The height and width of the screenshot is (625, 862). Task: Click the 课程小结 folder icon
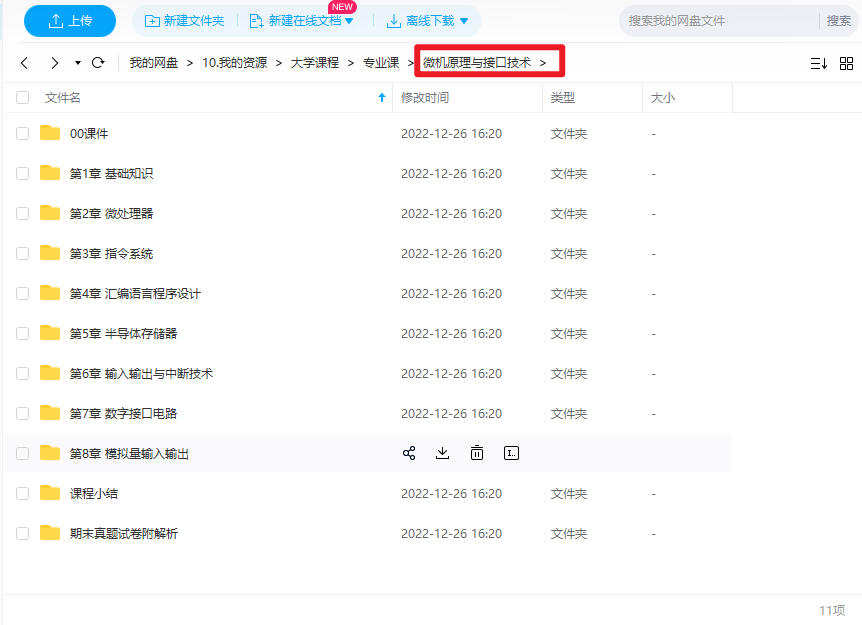50,493
